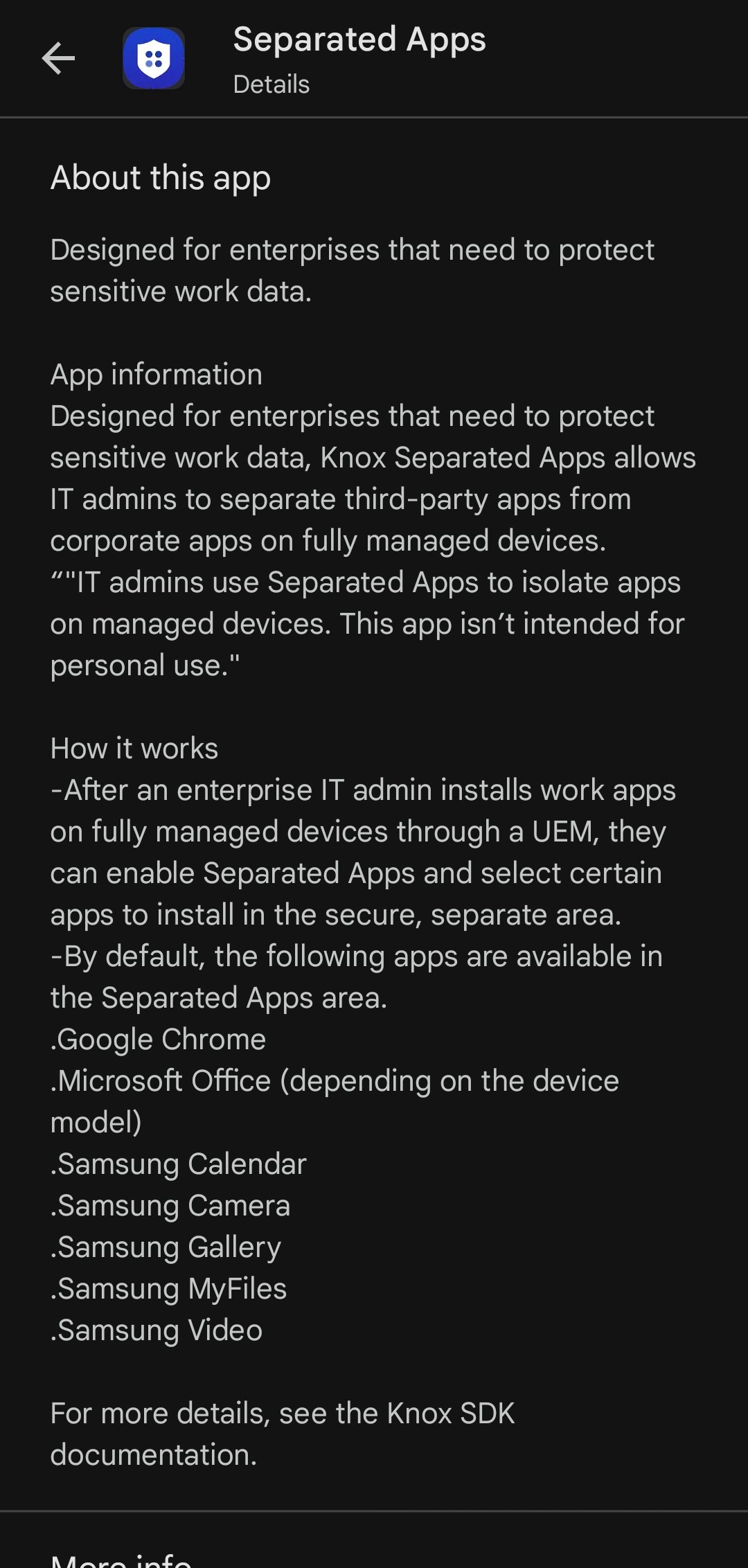The image size is (748, 1568).
Task: Tap the Separated Apps shield icon
Action: (x=154, y=58)
